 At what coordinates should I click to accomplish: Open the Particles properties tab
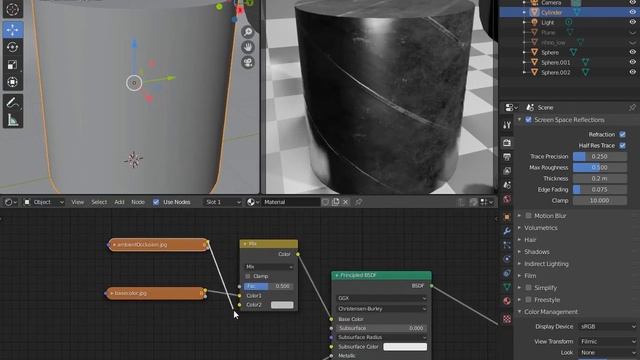[507, 245]
